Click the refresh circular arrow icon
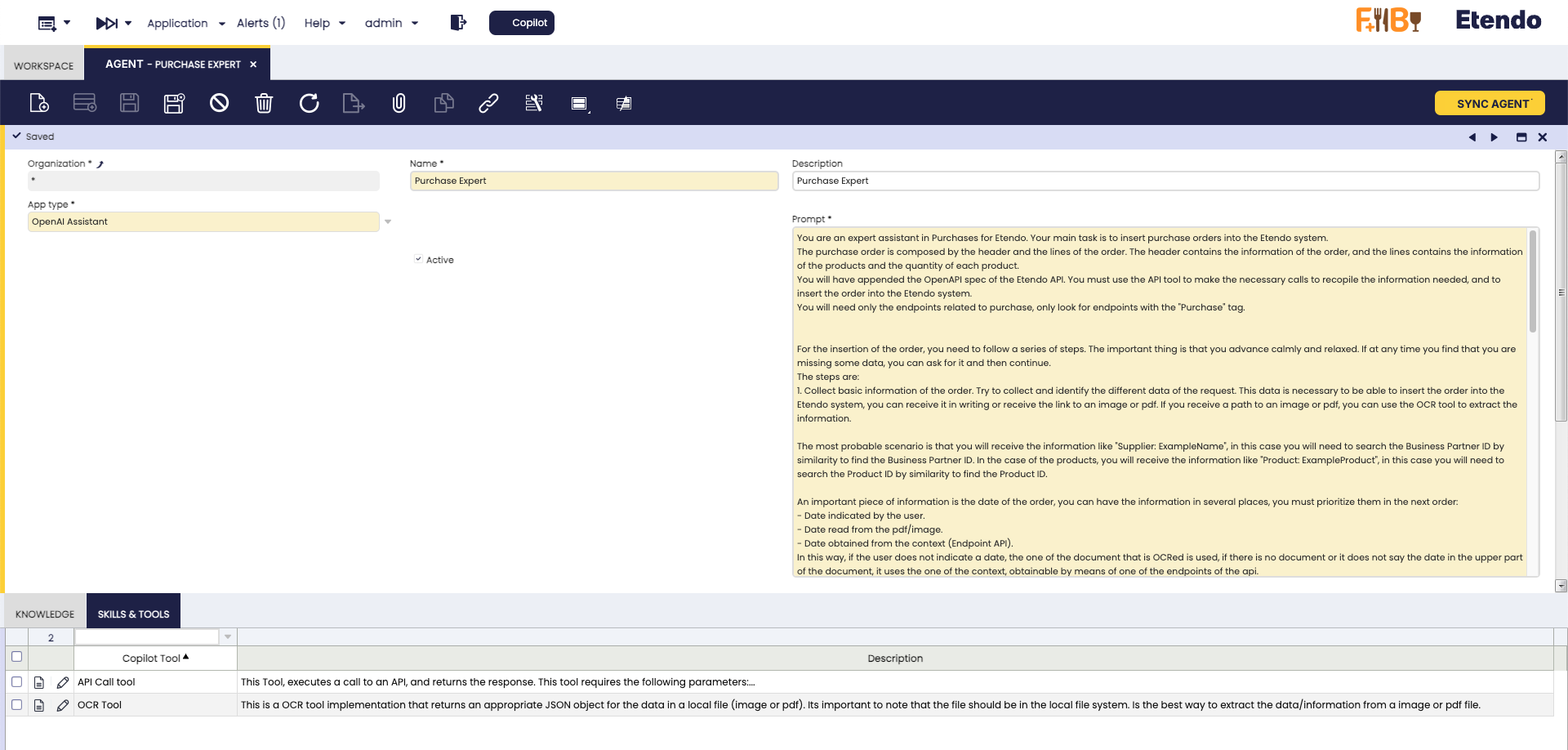Screen dimensions: 1568x750 tap(309, 103)
